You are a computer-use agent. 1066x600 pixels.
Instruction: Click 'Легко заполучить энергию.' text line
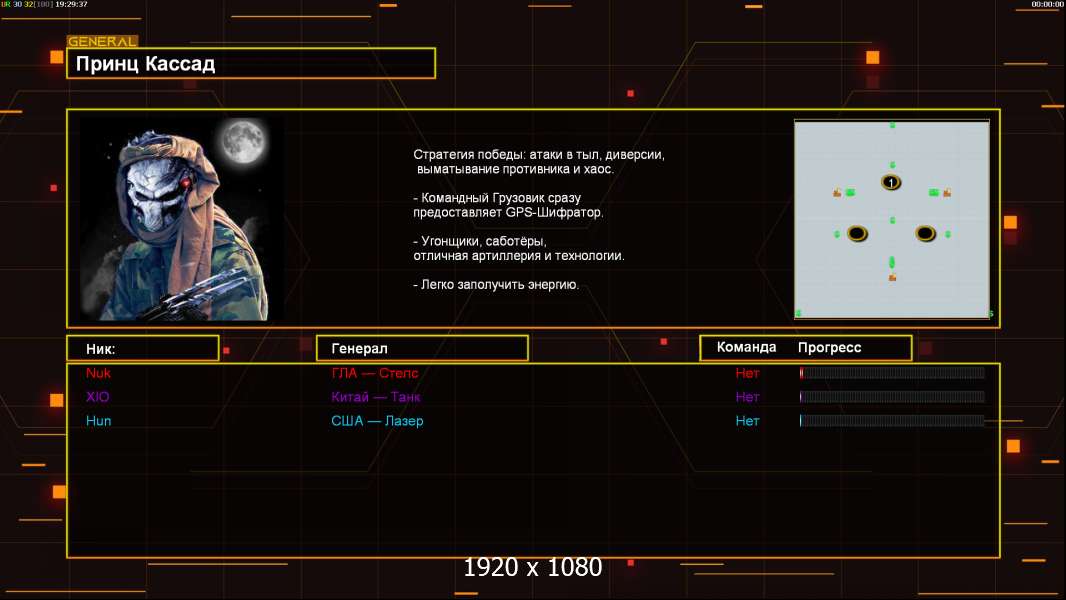pyautogui.click(x=496, y=285)
